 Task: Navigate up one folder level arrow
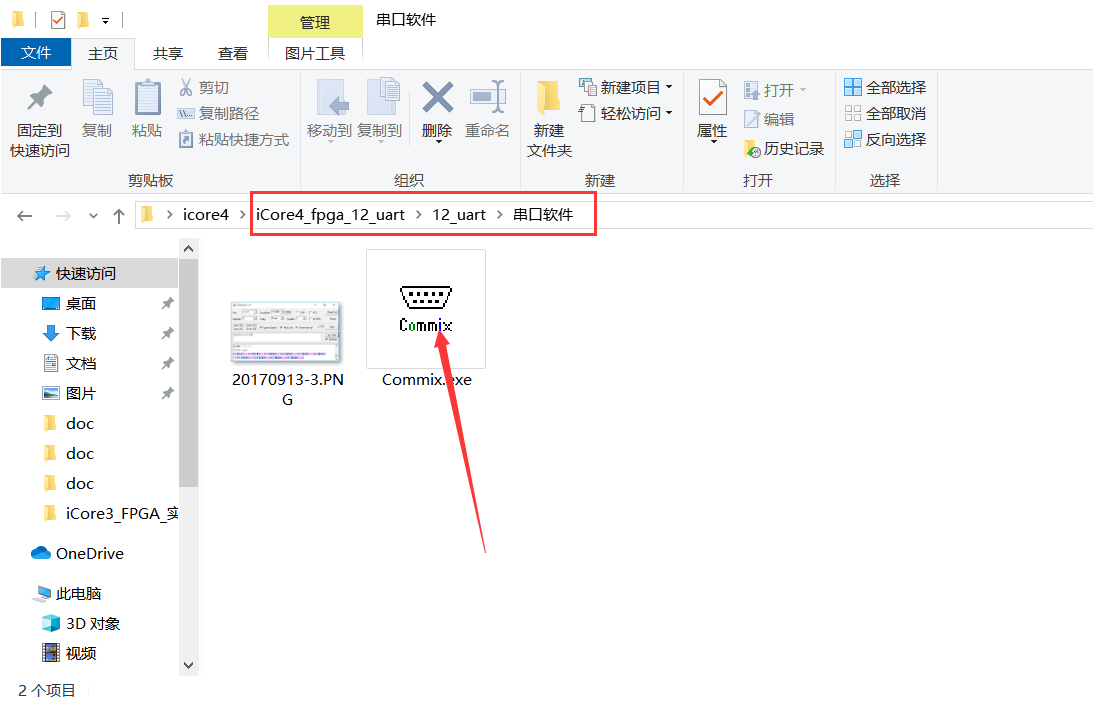coord(119,216)
